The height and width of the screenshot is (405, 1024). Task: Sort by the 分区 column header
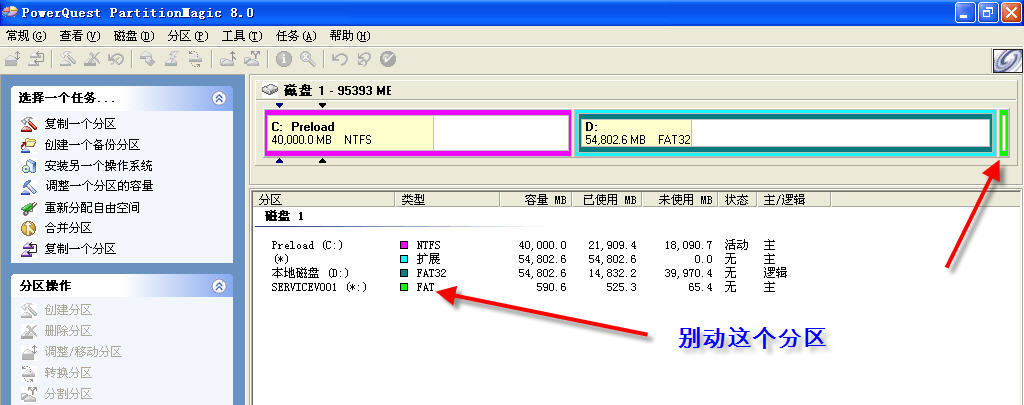(325, 200)
